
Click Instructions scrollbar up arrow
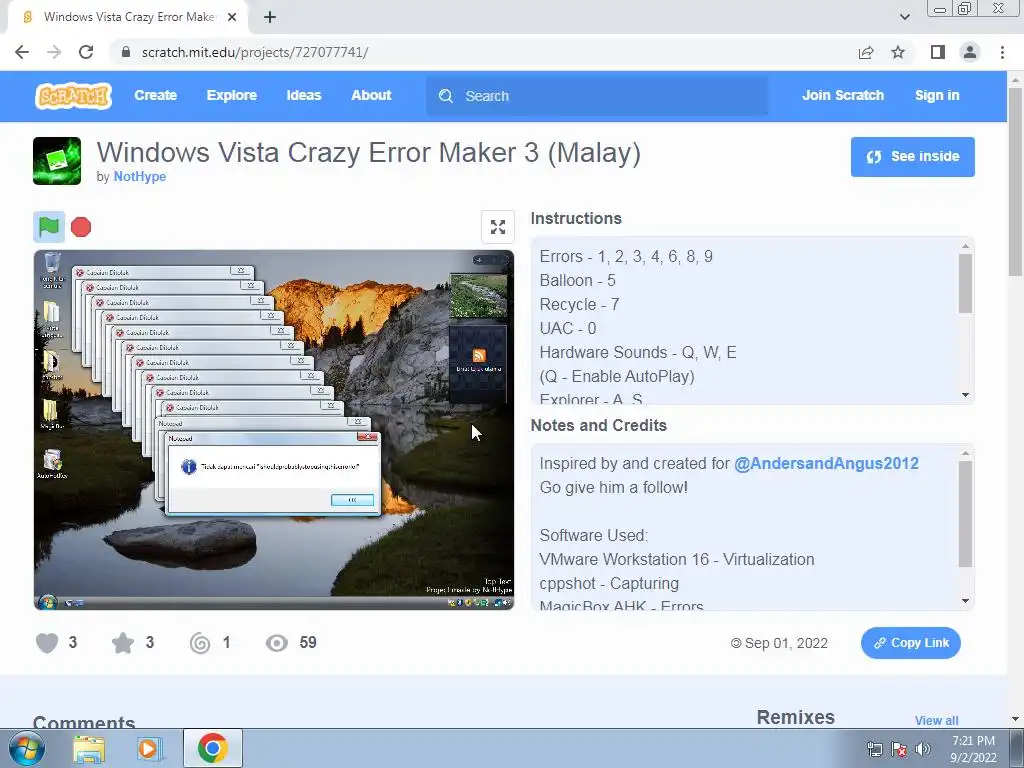(965, 246)
